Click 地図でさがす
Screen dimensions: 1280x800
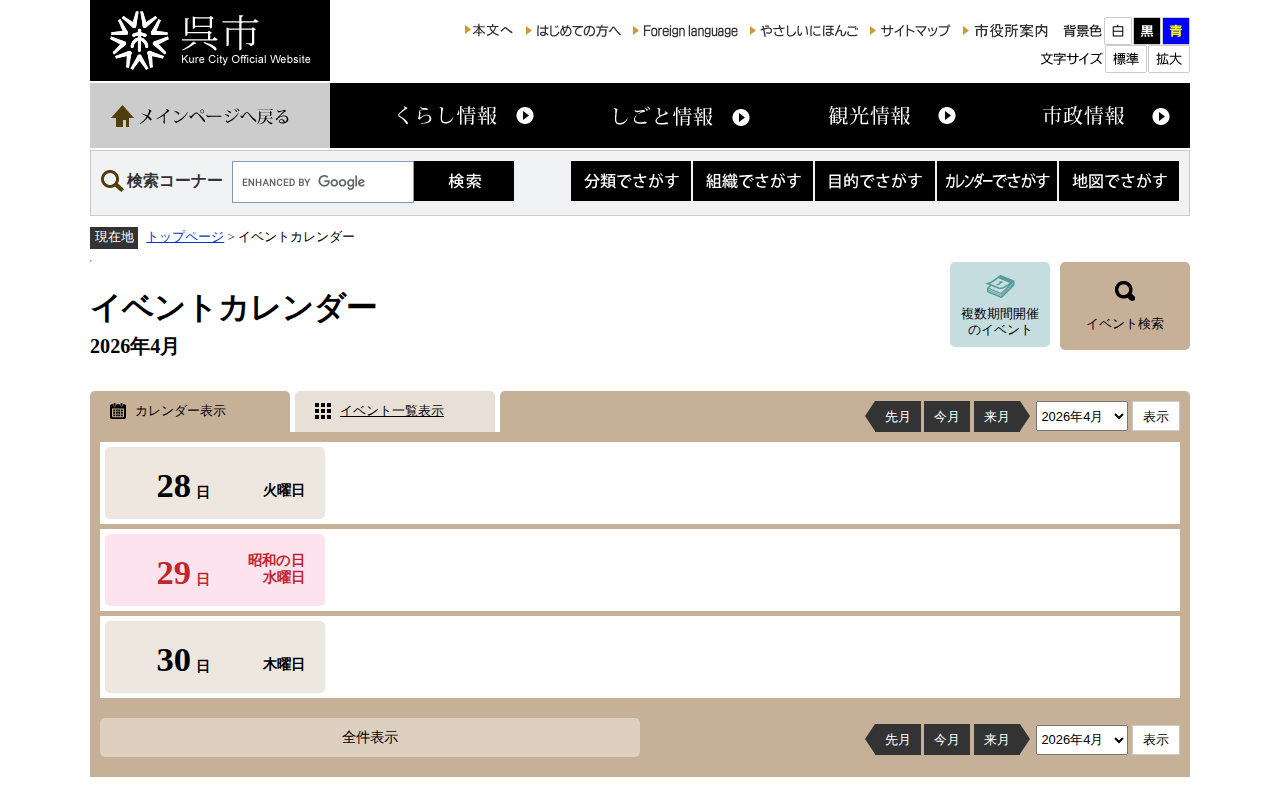click(1119, 181)
